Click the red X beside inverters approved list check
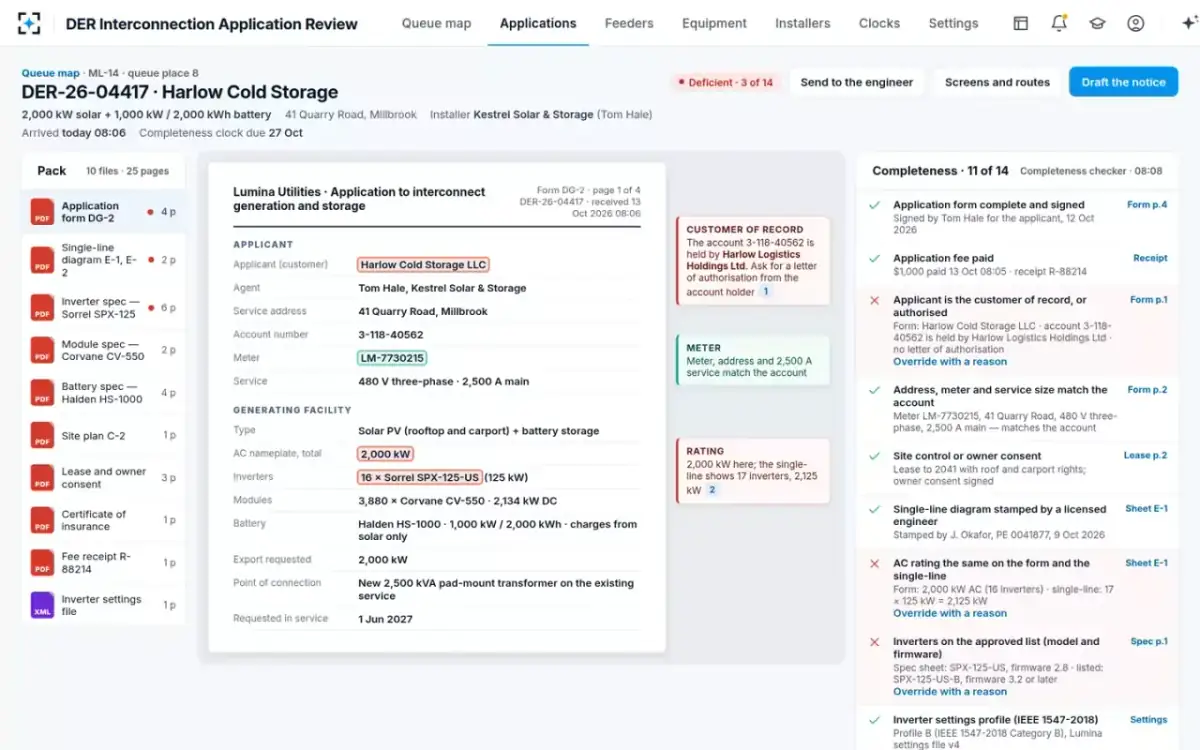This screenshot has width=1200, height=750. point(875,642)
